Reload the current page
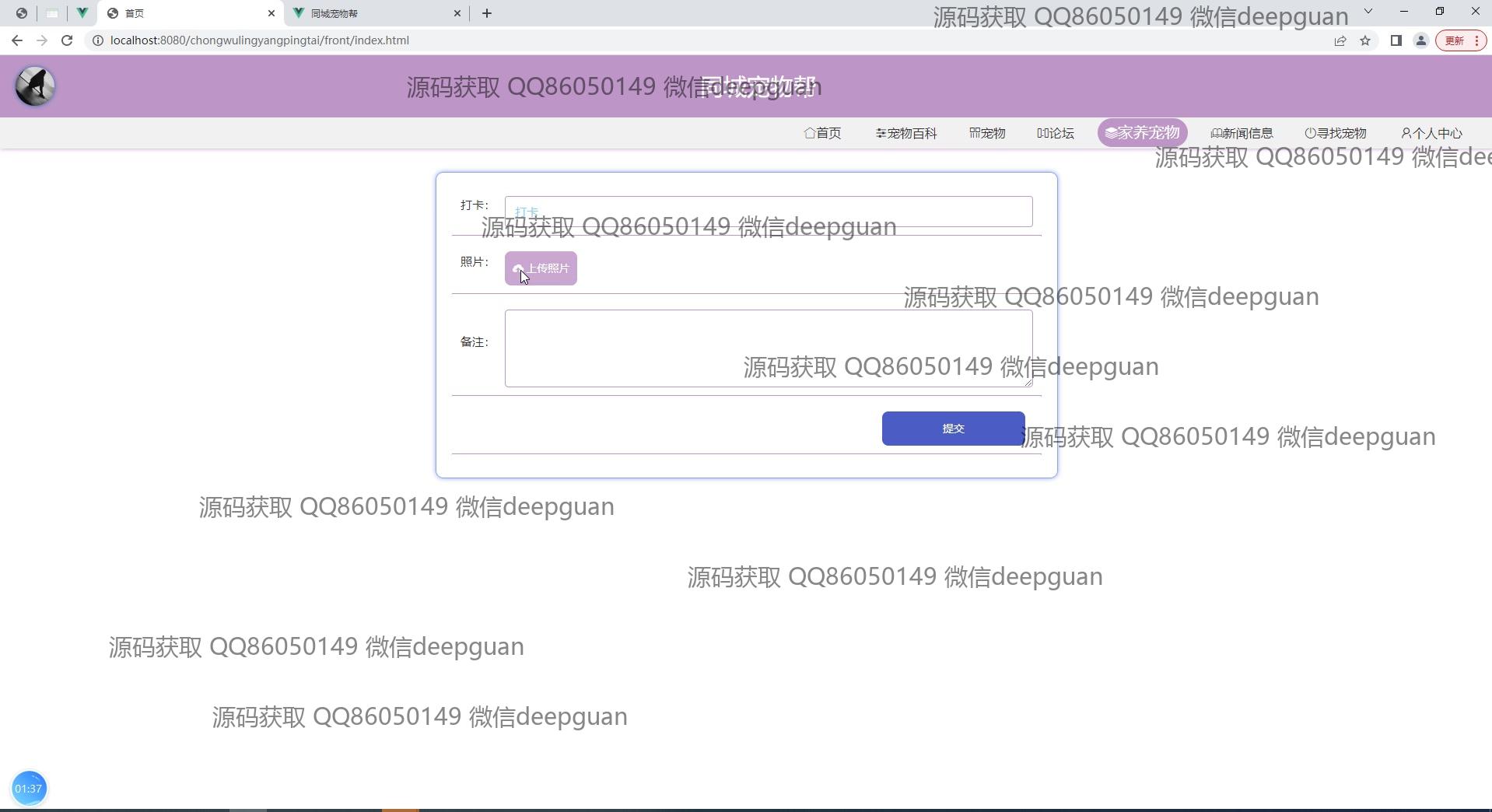1492x812 pixels. [67, 40]
